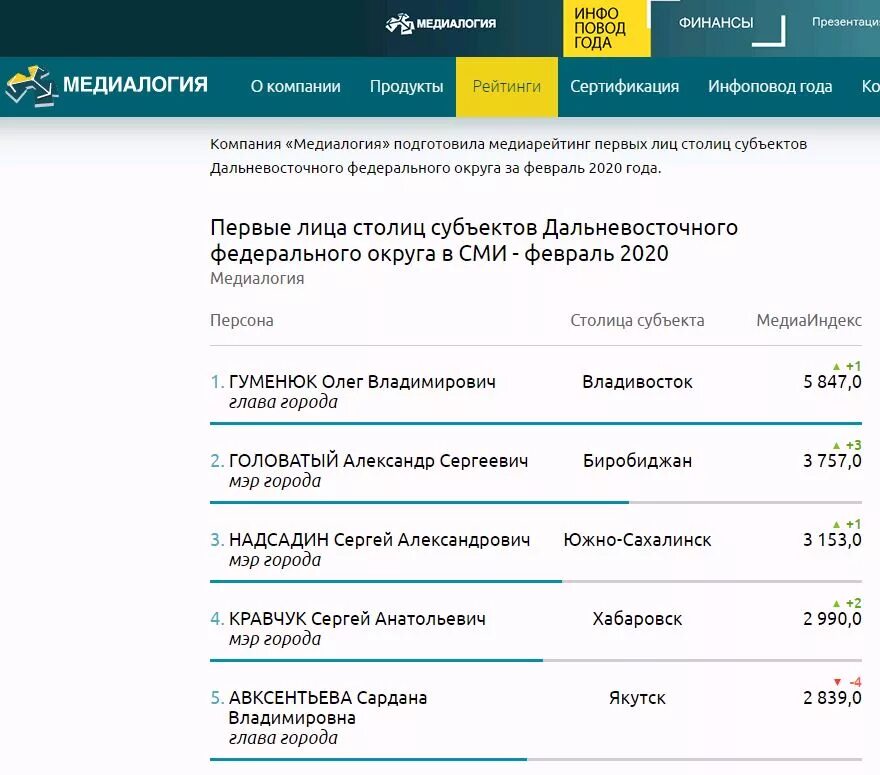Click the 3 153,0 MediaIndex value

click(x=832, y=540)
